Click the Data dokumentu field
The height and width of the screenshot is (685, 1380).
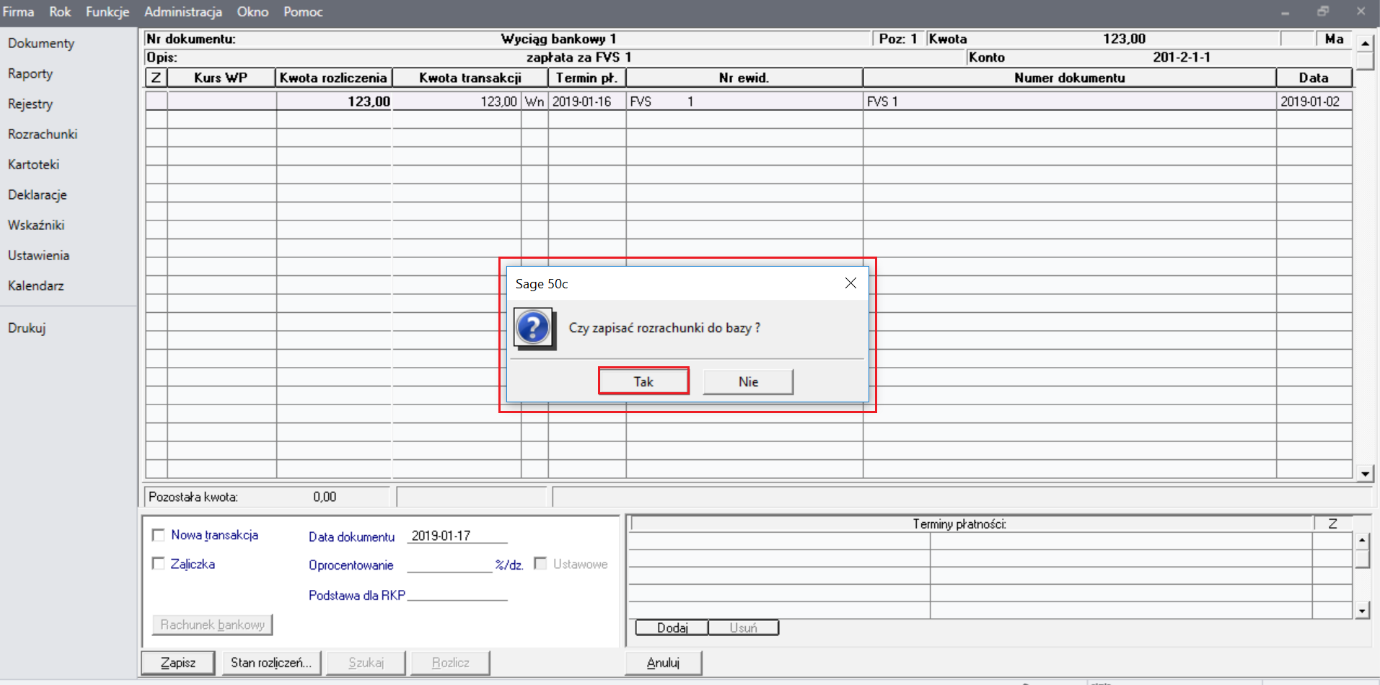(x=457, y=536)
